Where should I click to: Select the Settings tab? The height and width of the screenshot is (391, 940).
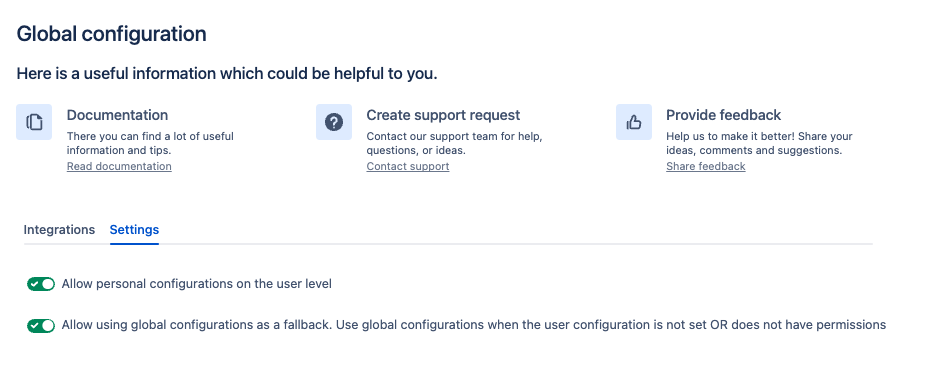tap(134, 230)
